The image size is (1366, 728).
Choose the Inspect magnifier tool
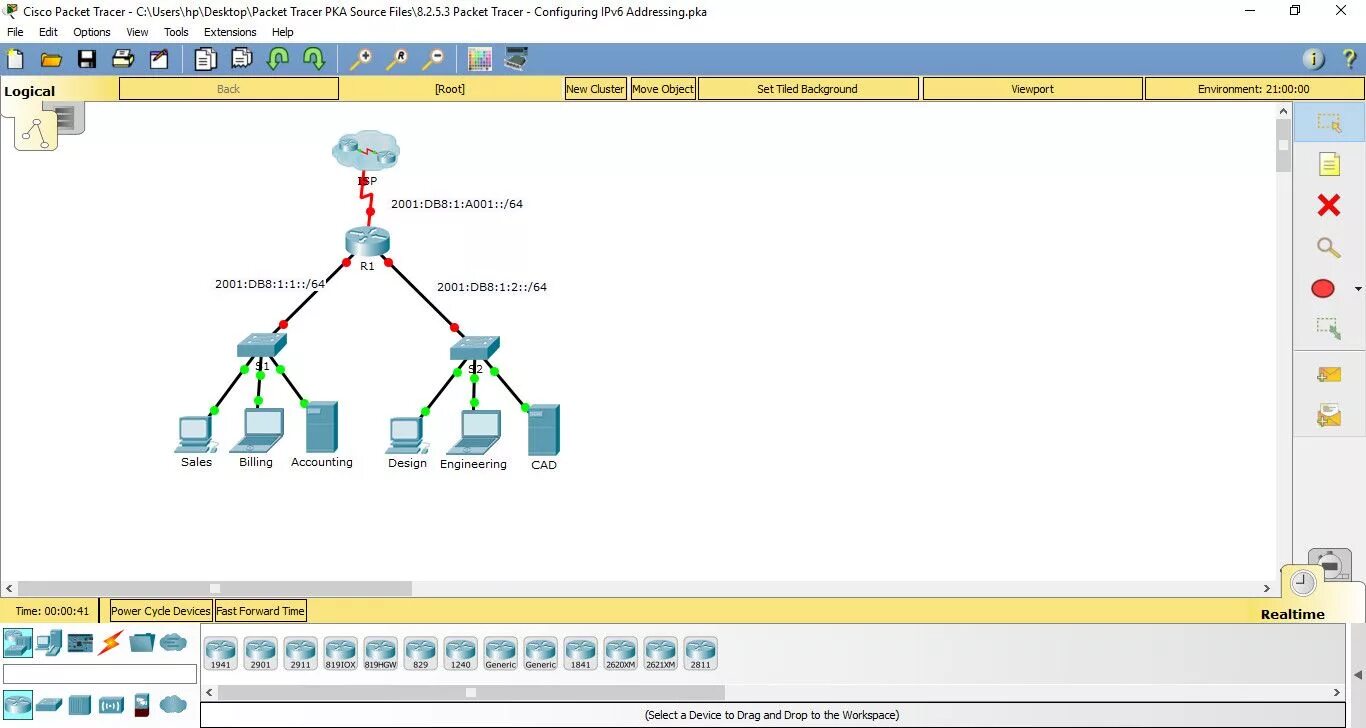tap(1329, 247)
